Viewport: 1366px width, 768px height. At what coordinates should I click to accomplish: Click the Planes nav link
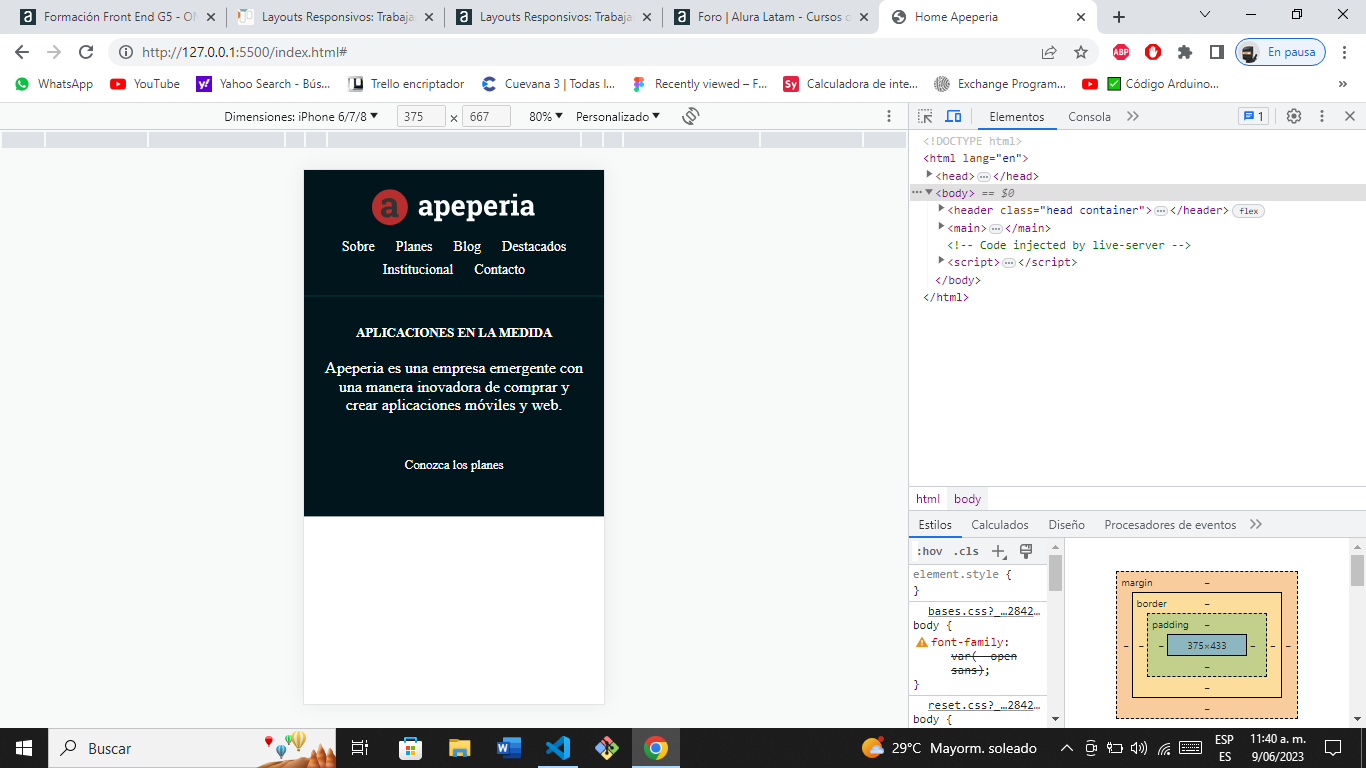click(x=414, y=246)
